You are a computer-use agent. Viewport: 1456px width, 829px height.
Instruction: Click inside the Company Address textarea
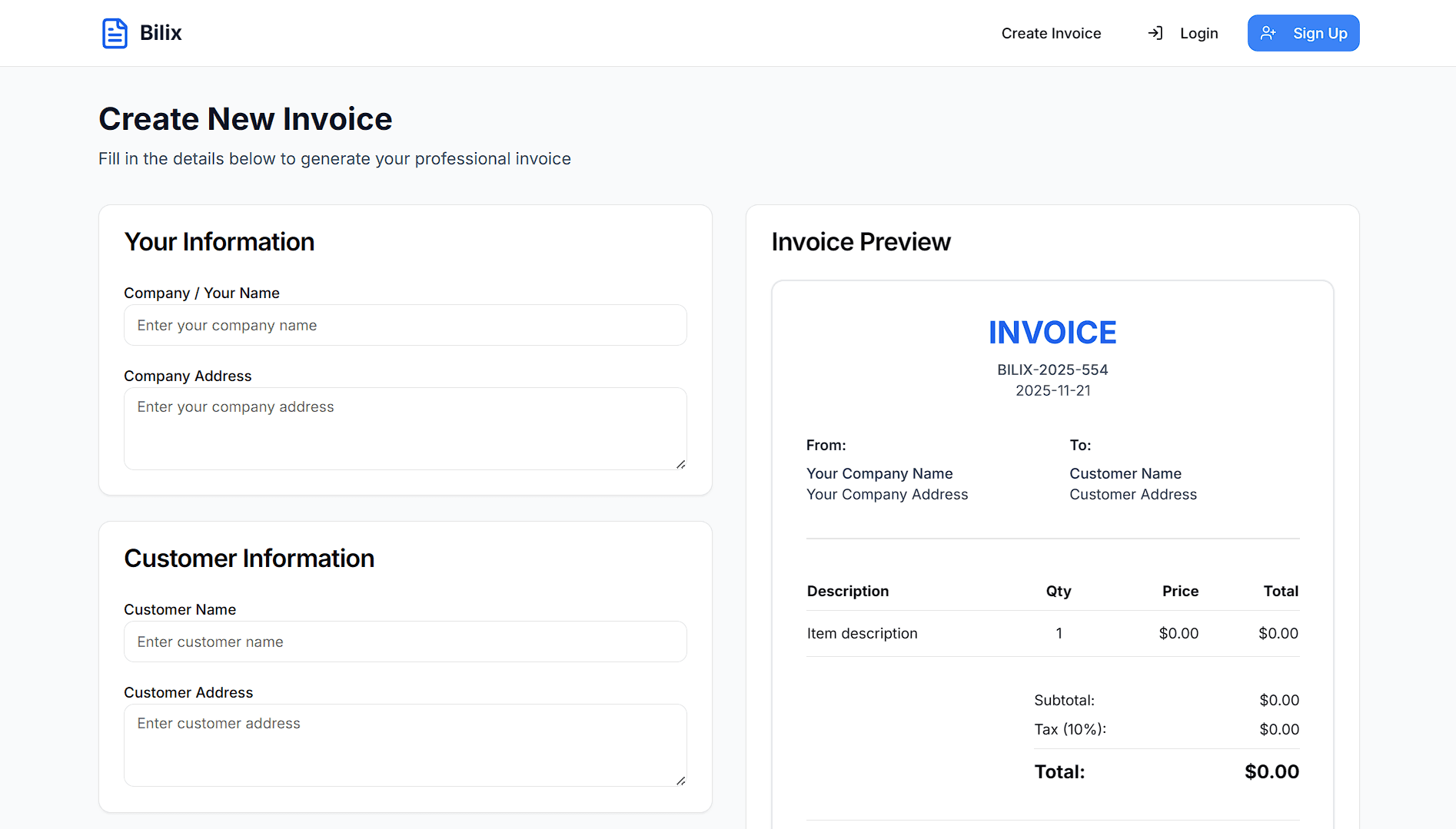click(x=405, y=428)
